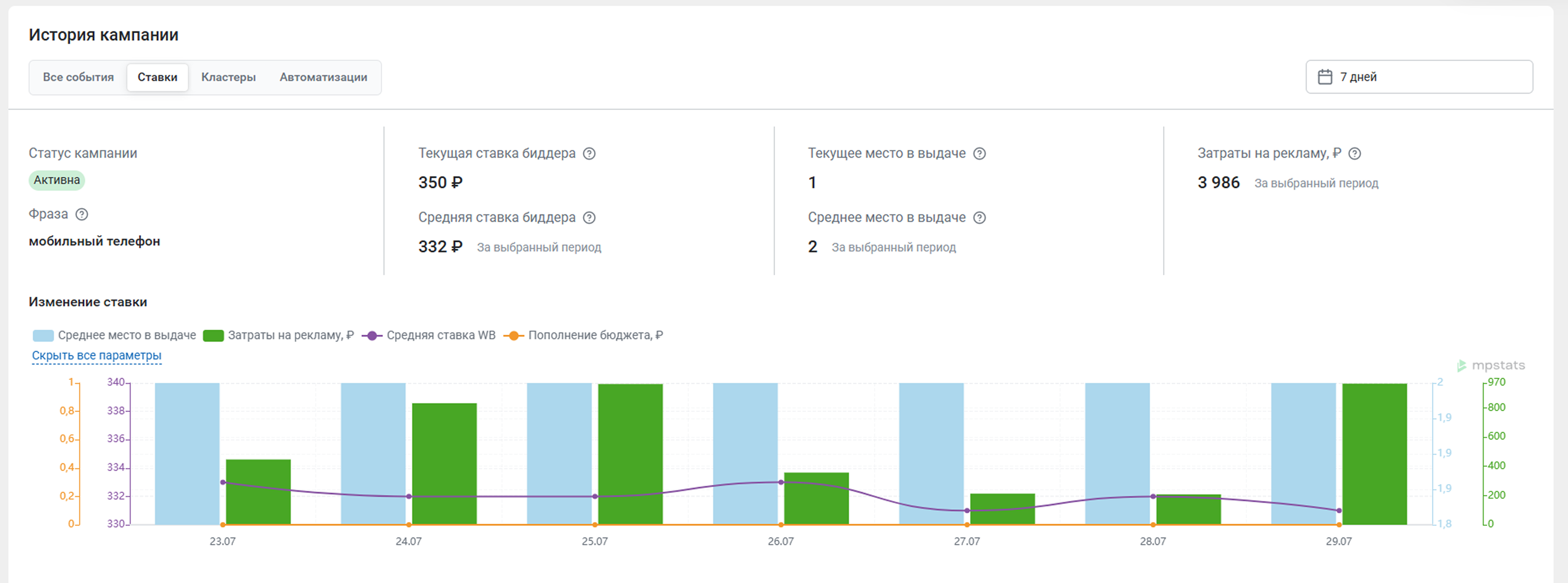Switch to Все события tab
Screen dimensions: 1568x583
(x=78, y=77)
